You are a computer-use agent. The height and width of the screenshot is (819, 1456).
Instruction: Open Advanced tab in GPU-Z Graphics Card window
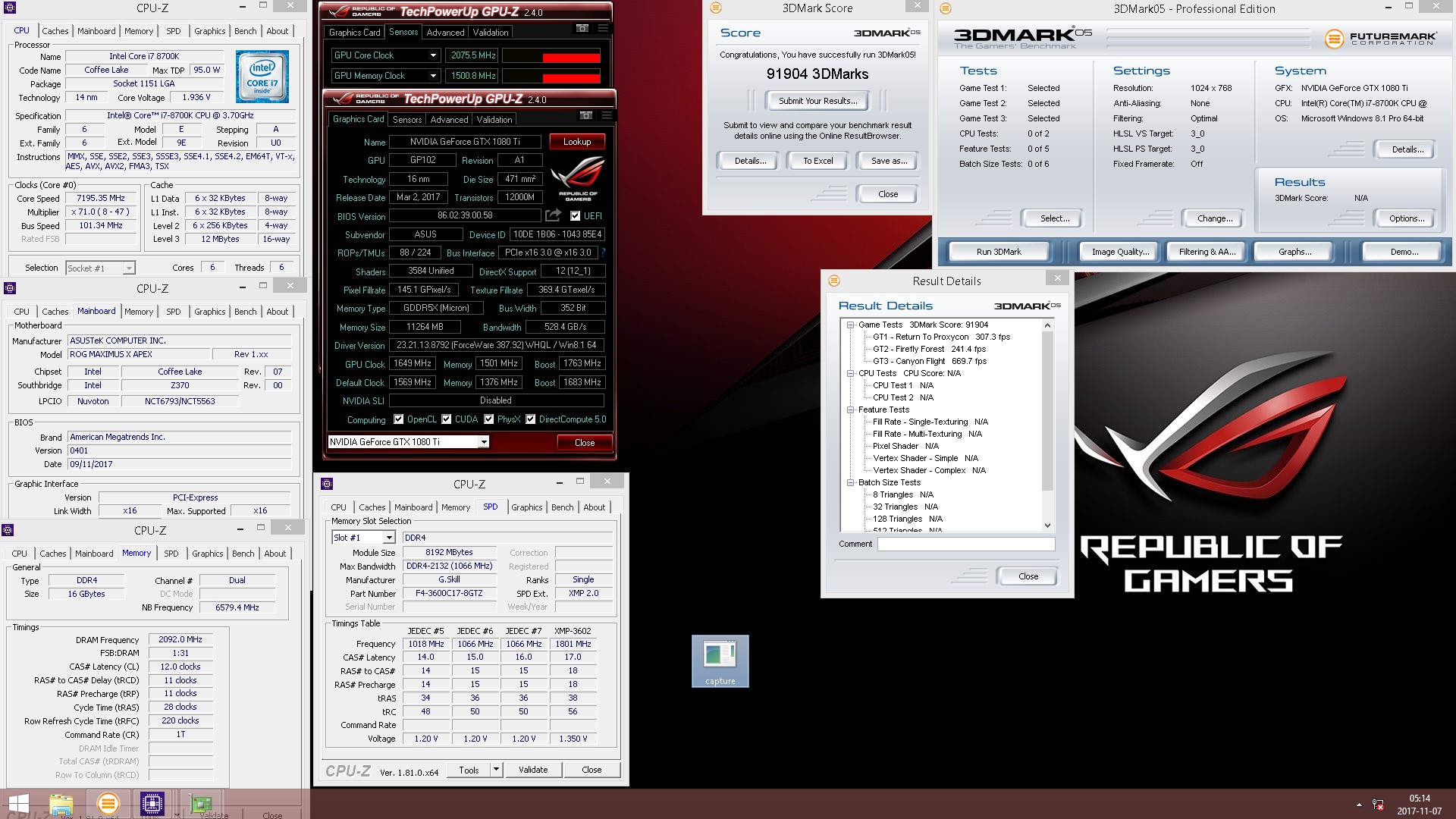pyautogui.click(x=449, y=120)
